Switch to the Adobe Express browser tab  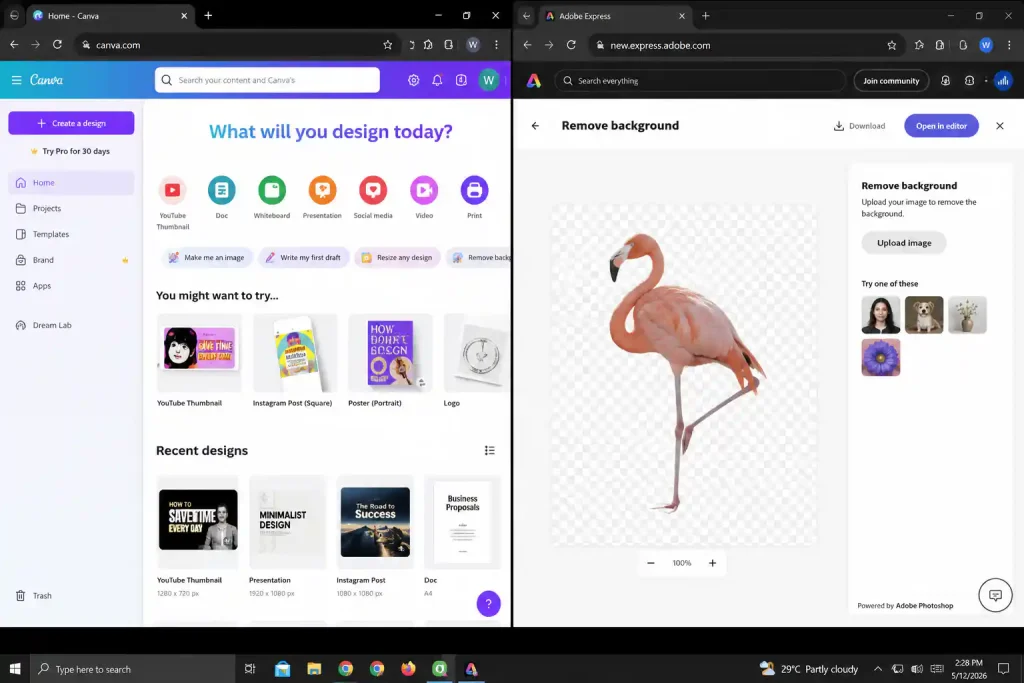(x=614, y=16)
